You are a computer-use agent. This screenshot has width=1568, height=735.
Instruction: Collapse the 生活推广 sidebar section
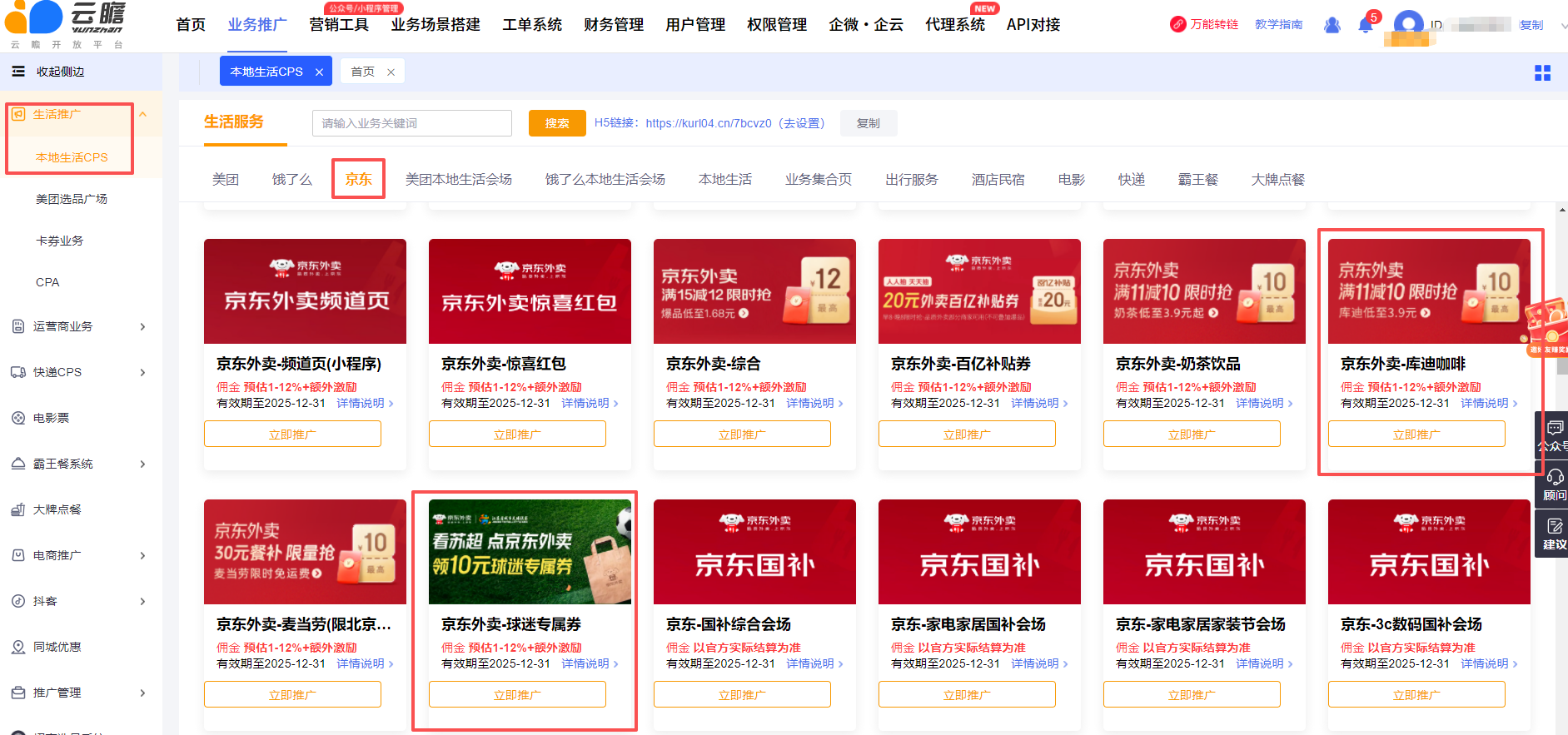tap(143, 115)
